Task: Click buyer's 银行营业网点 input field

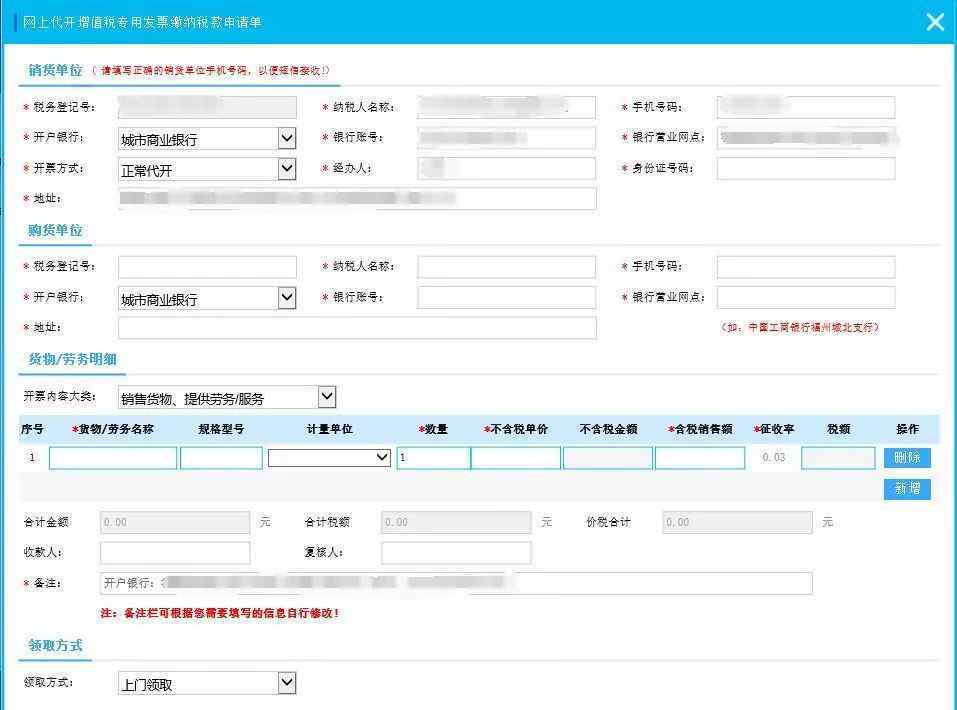Action: [805, 298]
